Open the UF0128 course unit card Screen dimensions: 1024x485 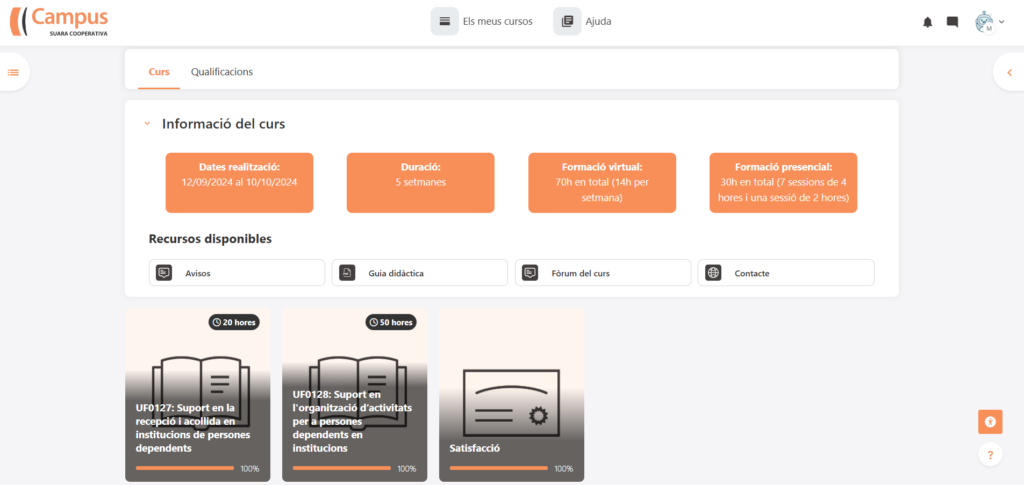[x=355, y=395]
